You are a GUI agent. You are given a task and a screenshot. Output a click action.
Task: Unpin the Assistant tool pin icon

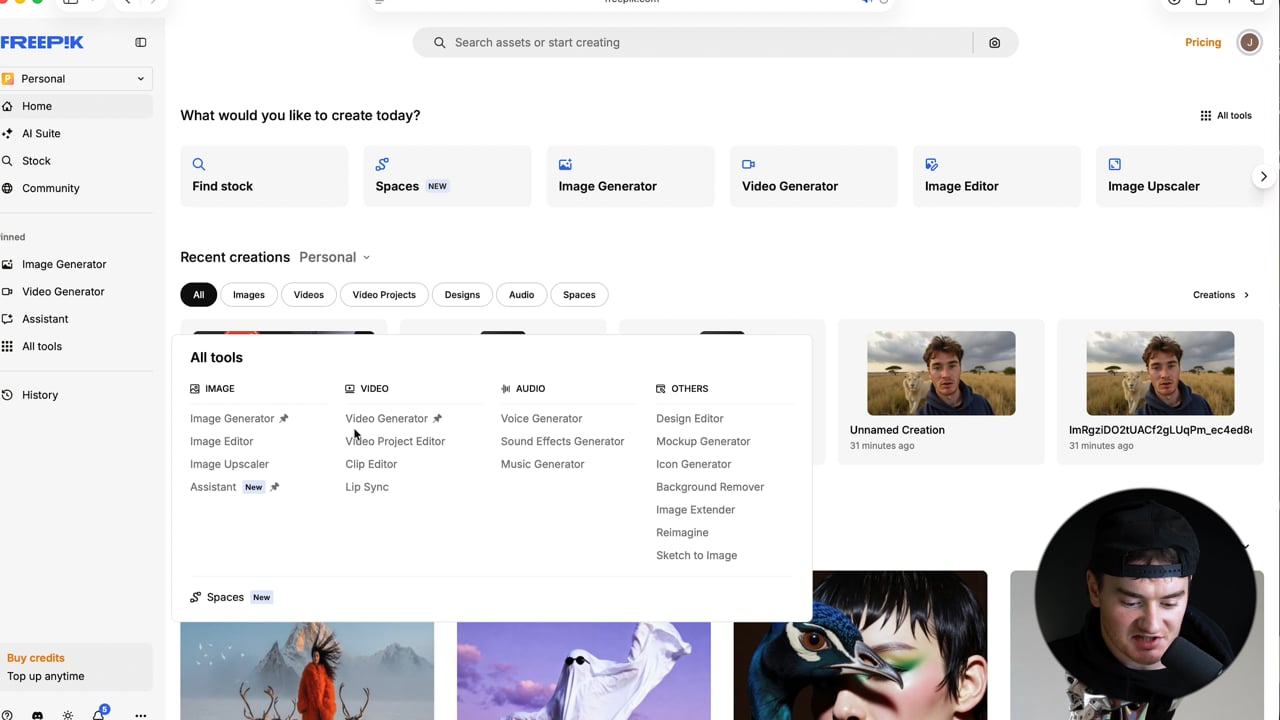pos(275,487)
